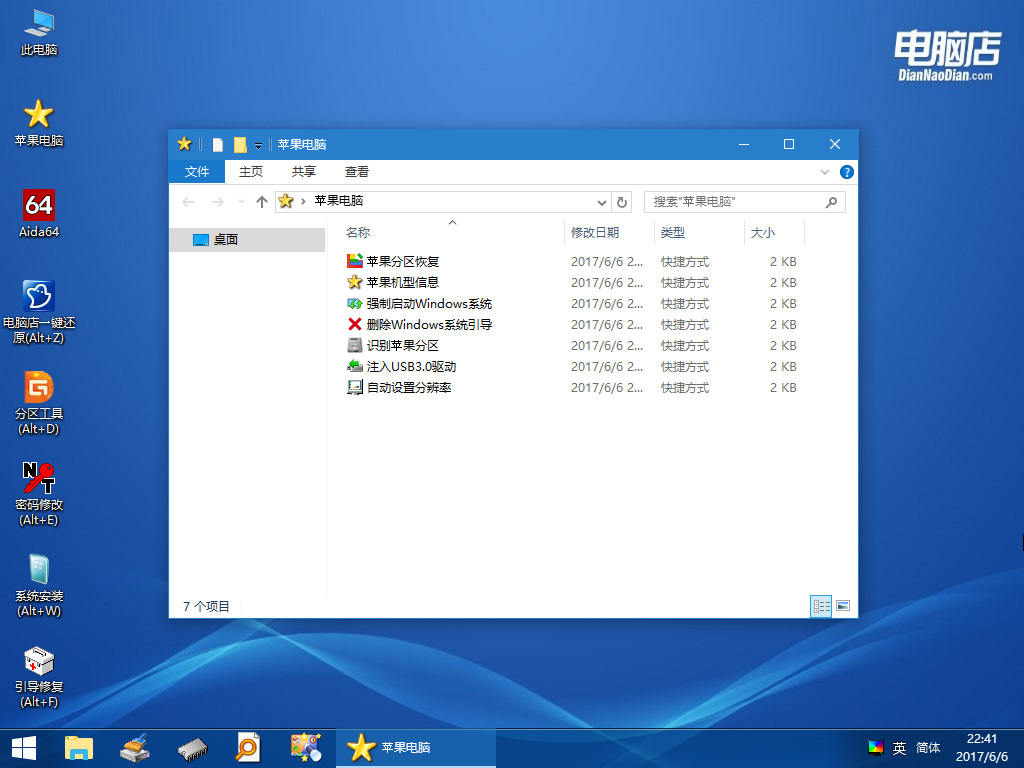
Task: Select the 苹果分区恢复 file name
Action: [403, 261]
